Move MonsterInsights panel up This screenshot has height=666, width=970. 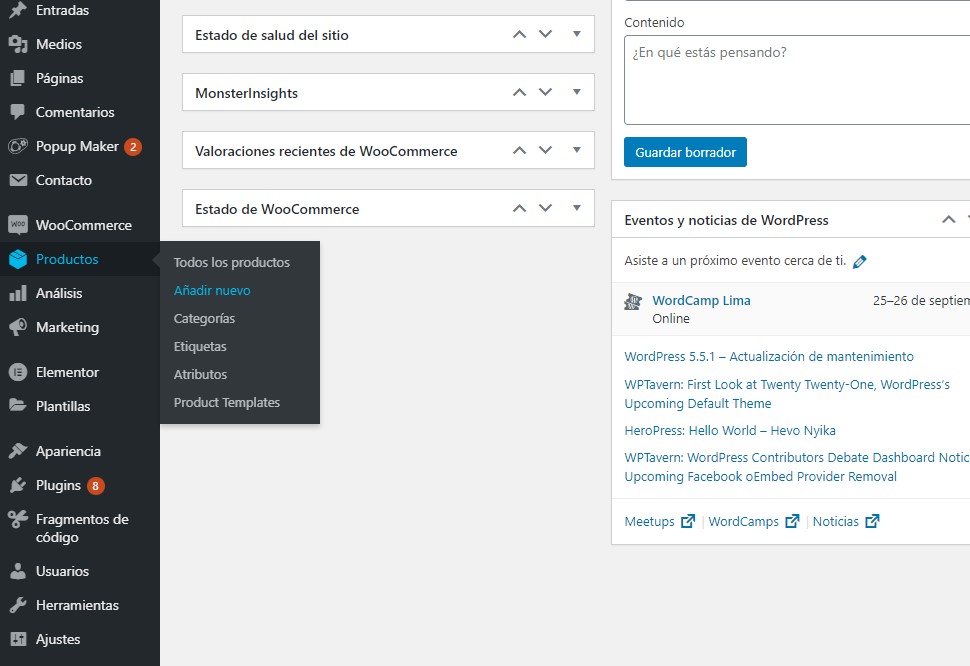tap(520, 93)
